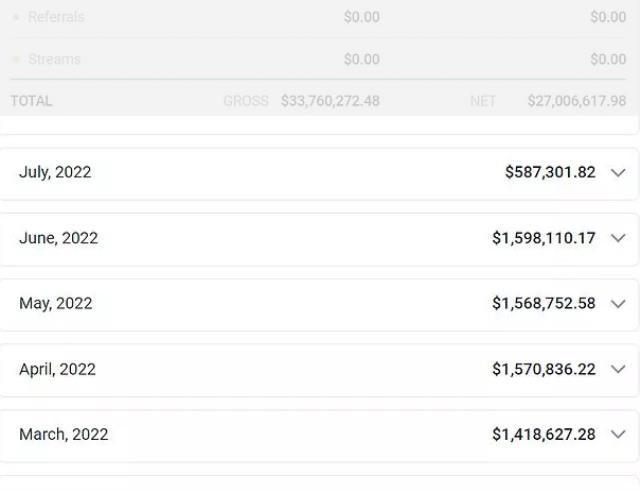This screenshot has height=491, width=640.
Task: Click the gross total $33,760,272.48
Action: coord(330,101)
